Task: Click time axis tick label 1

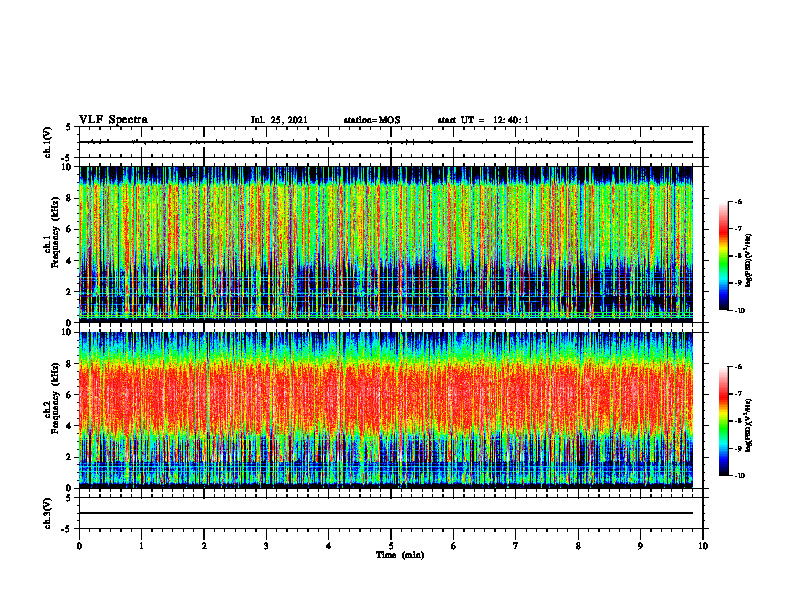Action: [x=141, y=546]
